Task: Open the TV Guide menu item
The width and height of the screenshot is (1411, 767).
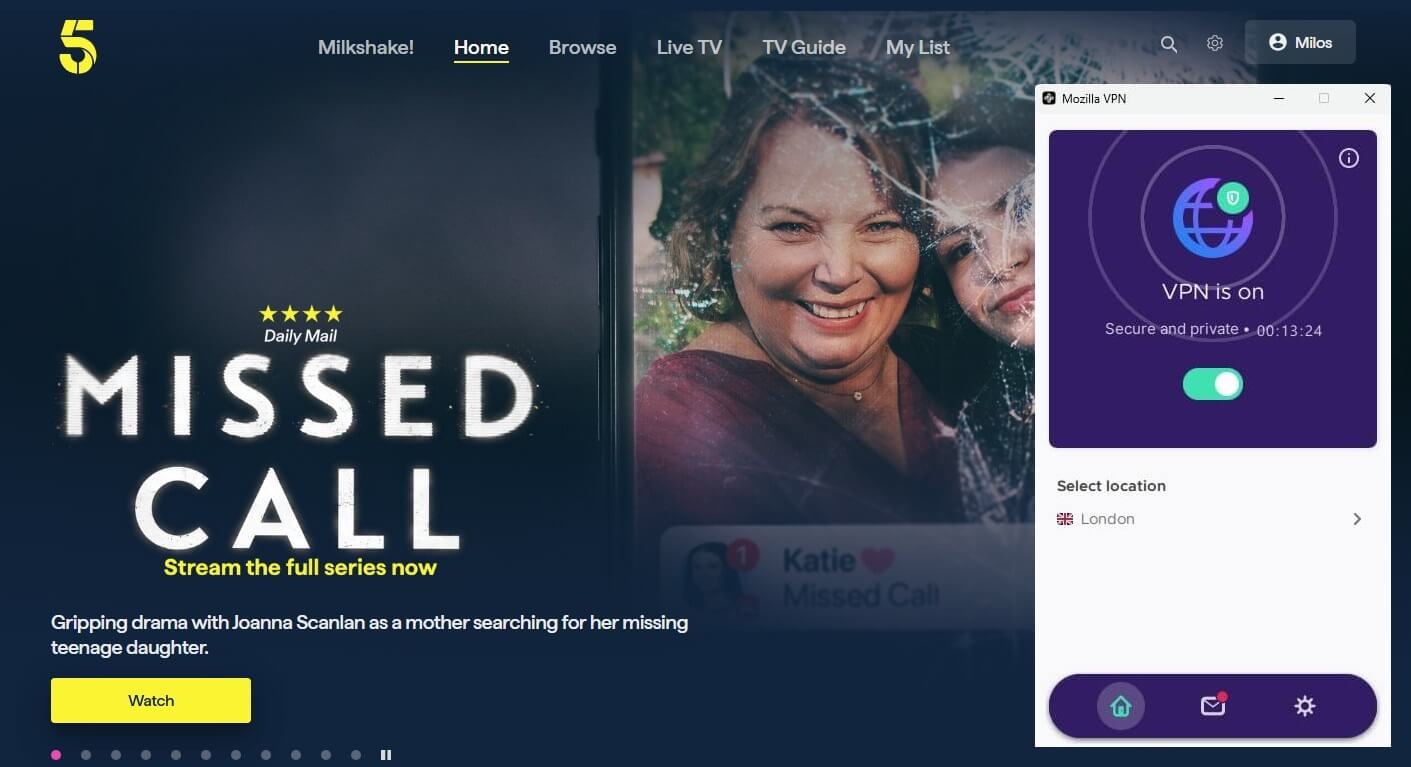Action: pyautogui.click(x=804, y=47)
